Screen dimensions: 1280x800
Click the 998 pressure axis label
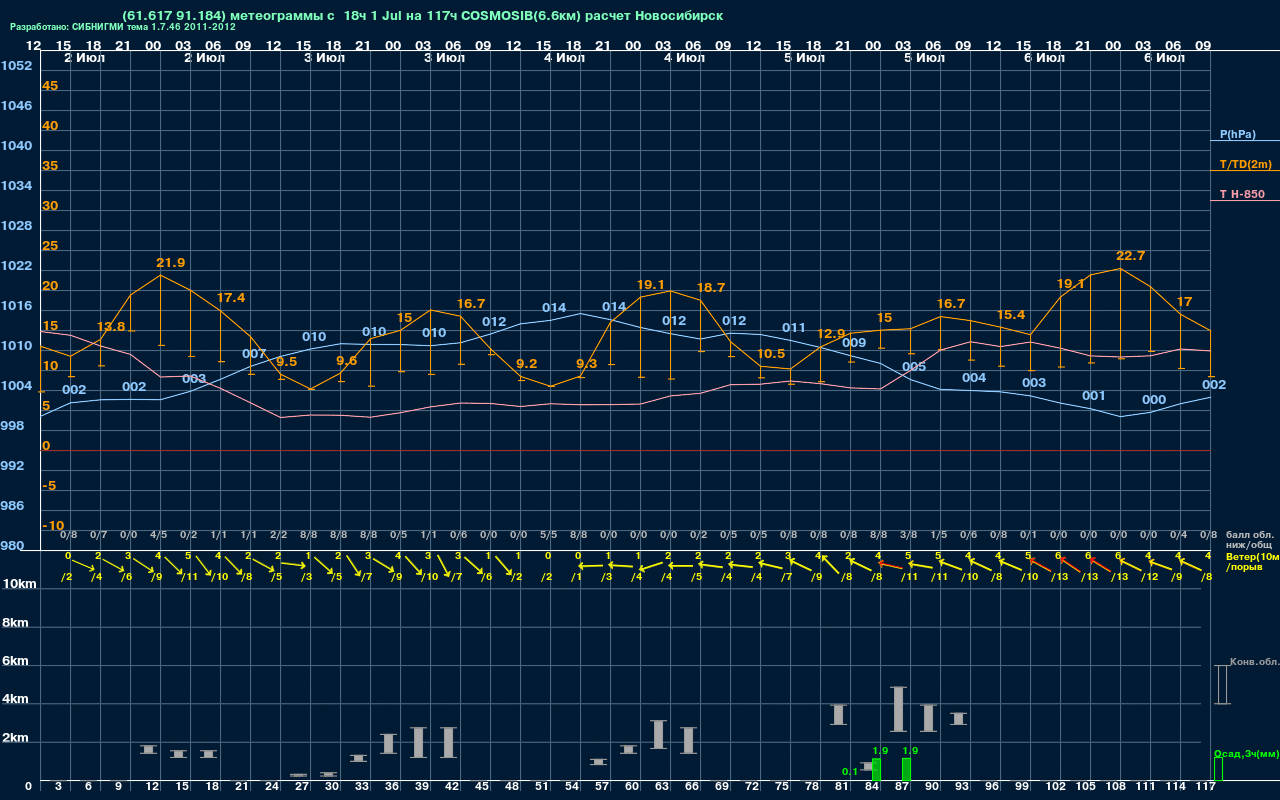click(12, 426)
